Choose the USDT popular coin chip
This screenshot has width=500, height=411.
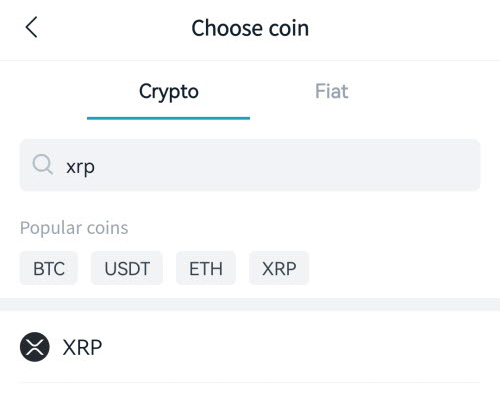tap(127, 268)
